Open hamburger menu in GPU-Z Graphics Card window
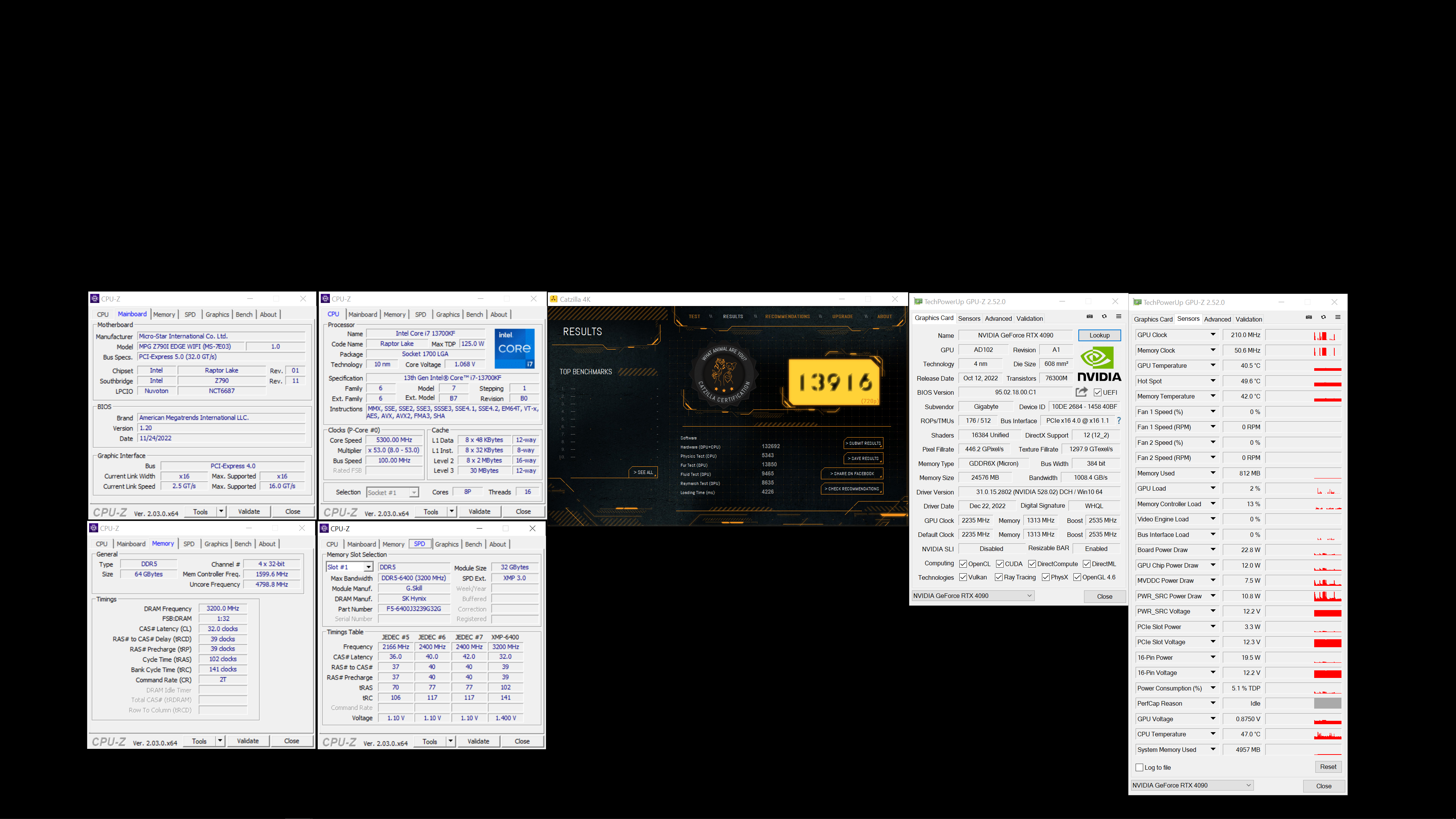Viewport: 1456px width, 819px height. pyautogui.click(x=1119, y=317)
